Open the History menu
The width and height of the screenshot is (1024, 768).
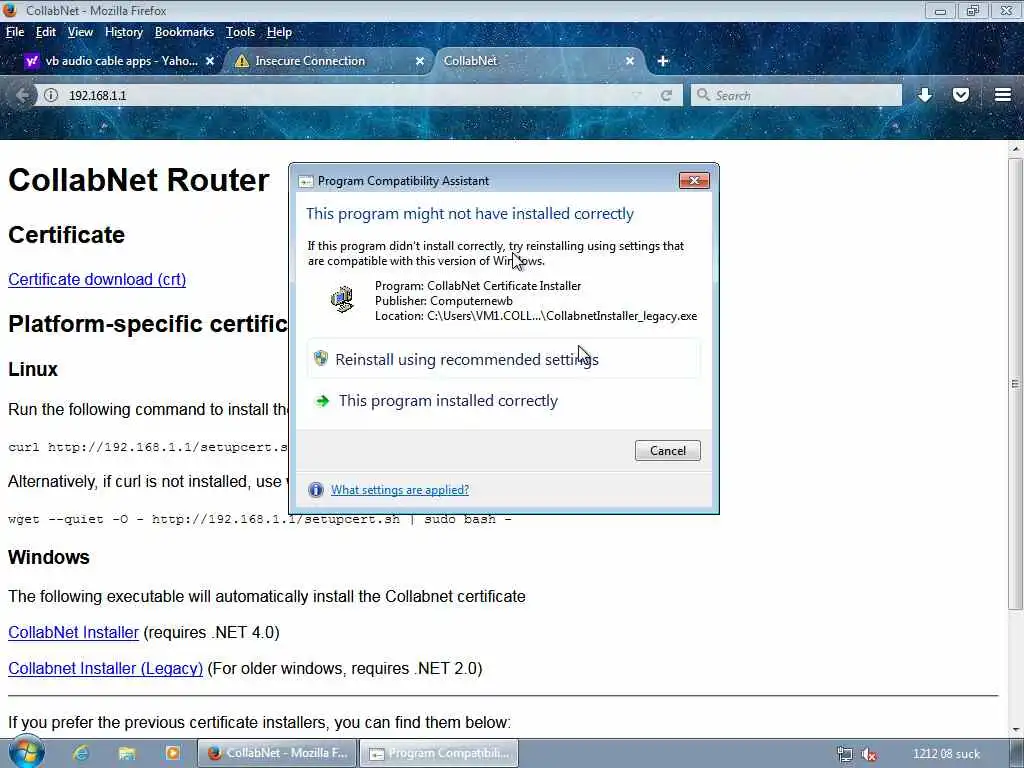point(123,32)
